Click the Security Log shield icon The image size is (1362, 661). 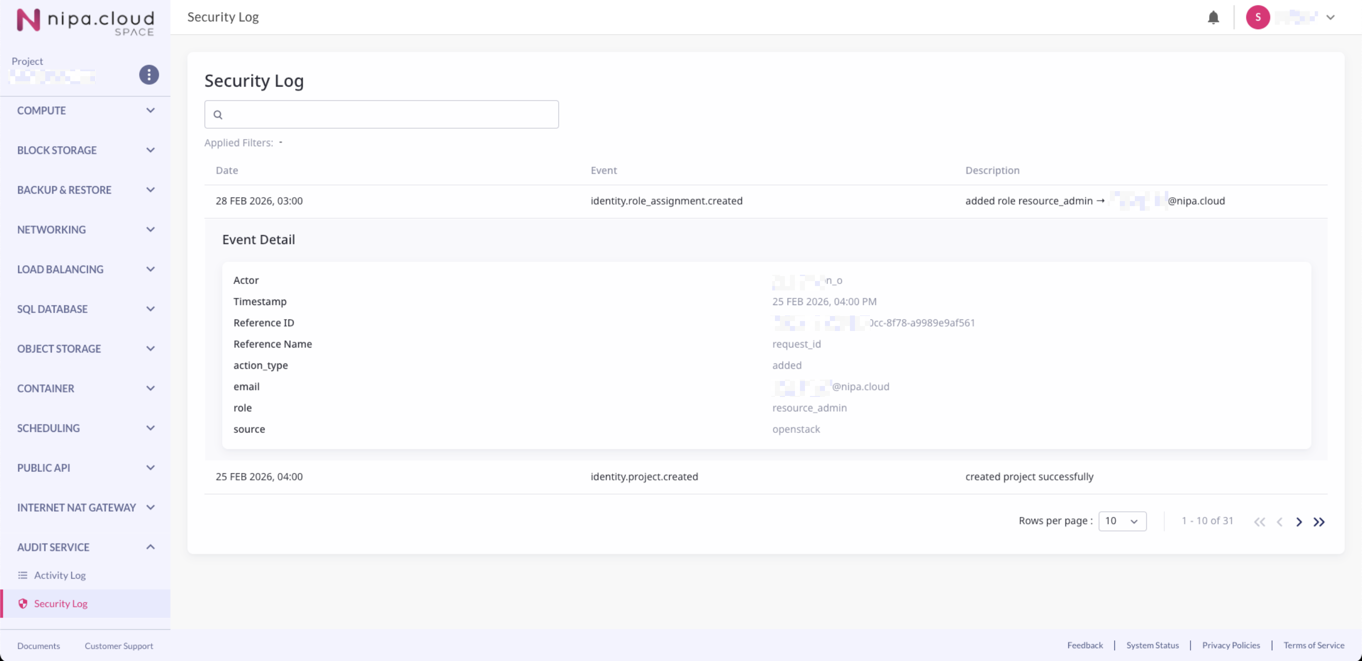tap(23, 604)
